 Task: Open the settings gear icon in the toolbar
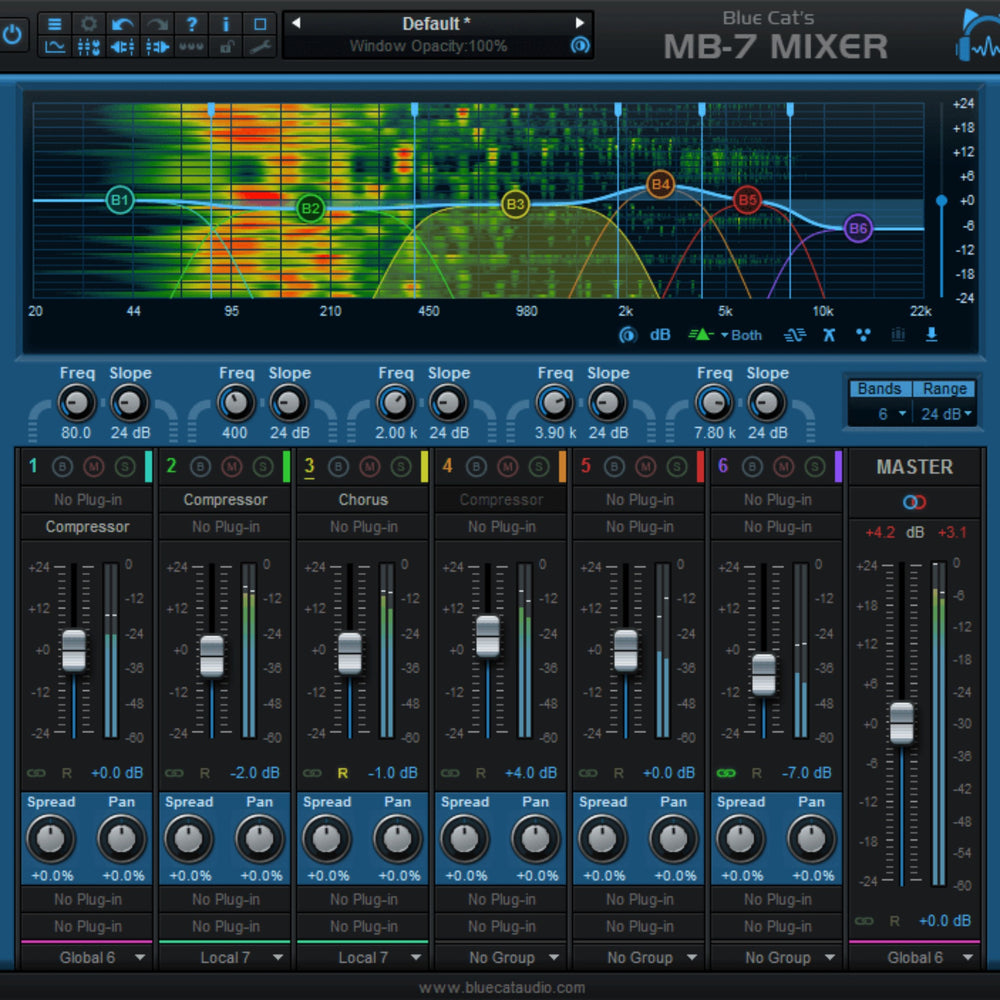click(x=87, y=23)
